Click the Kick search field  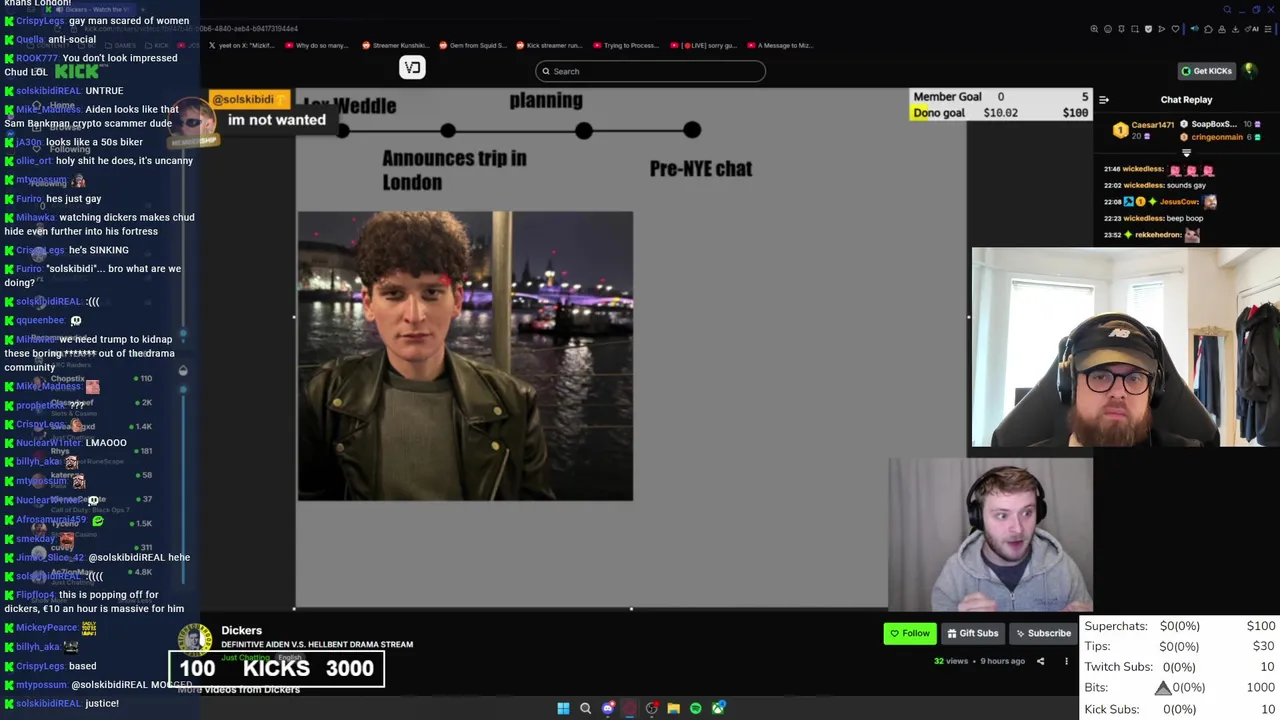click(650, 71)
